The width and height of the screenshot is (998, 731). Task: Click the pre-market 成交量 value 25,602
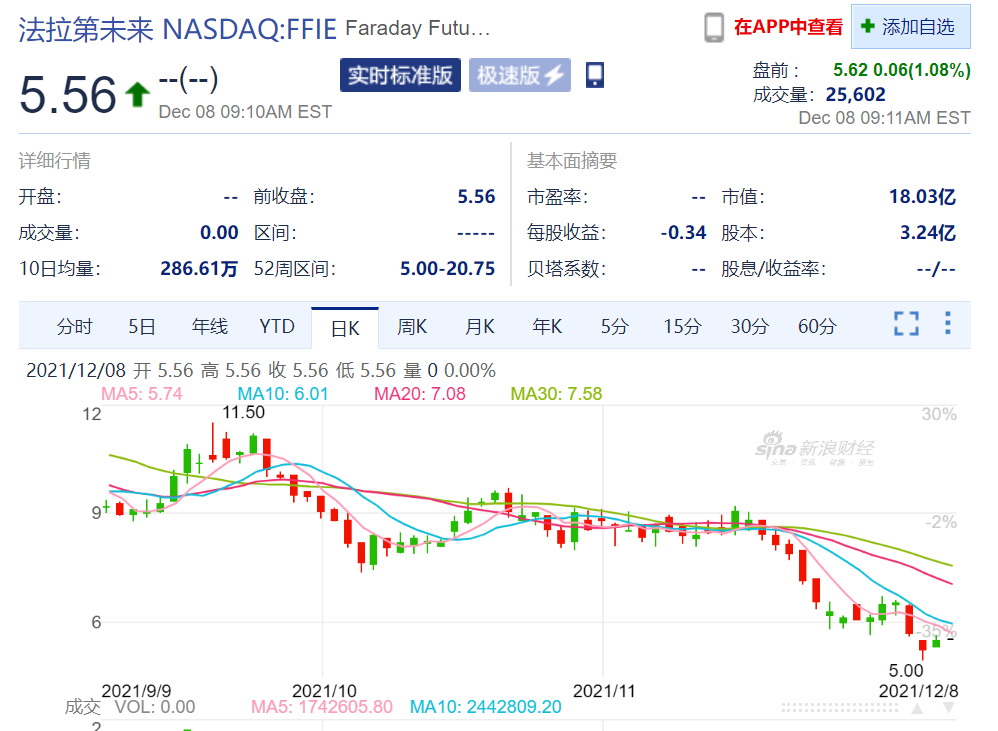[855, 95]
